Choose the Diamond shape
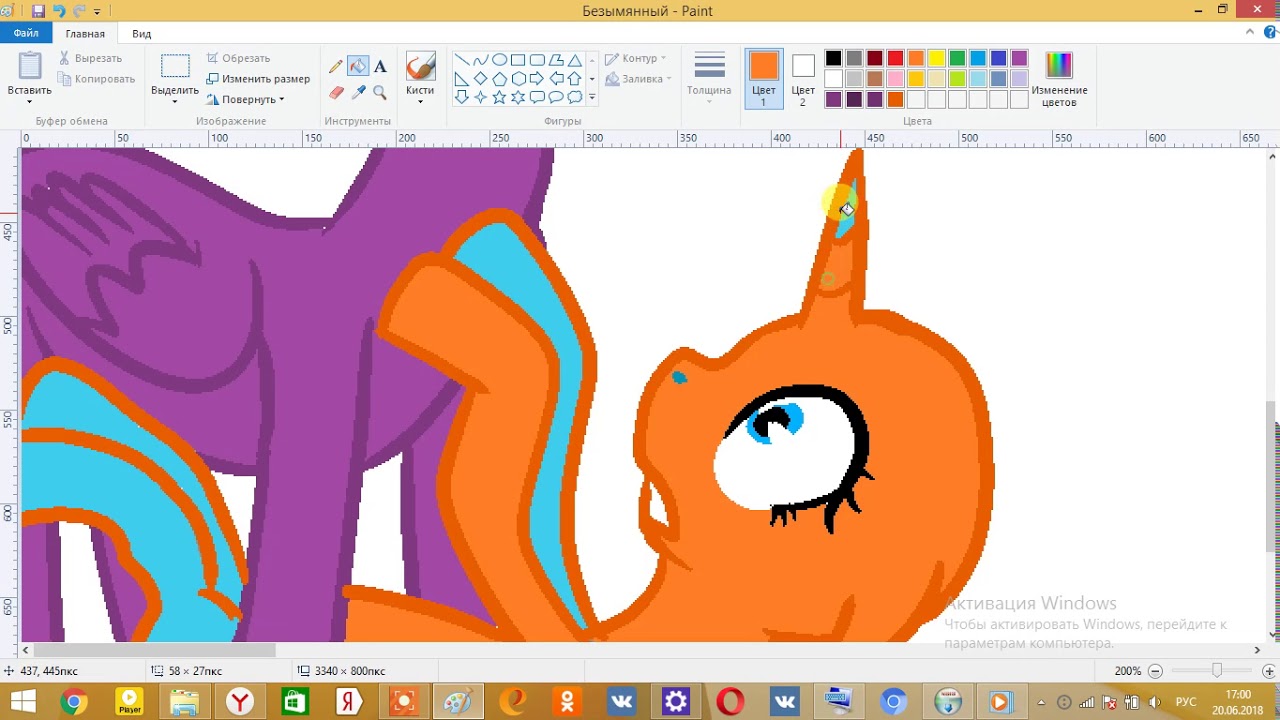 pos(481,79)
